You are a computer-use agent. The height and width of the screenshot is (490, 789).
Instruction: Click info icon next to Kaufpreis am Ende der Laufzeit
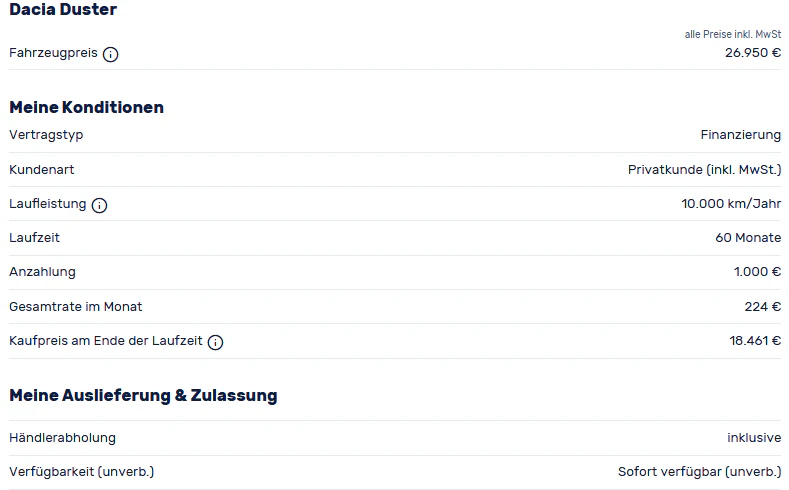215,342
